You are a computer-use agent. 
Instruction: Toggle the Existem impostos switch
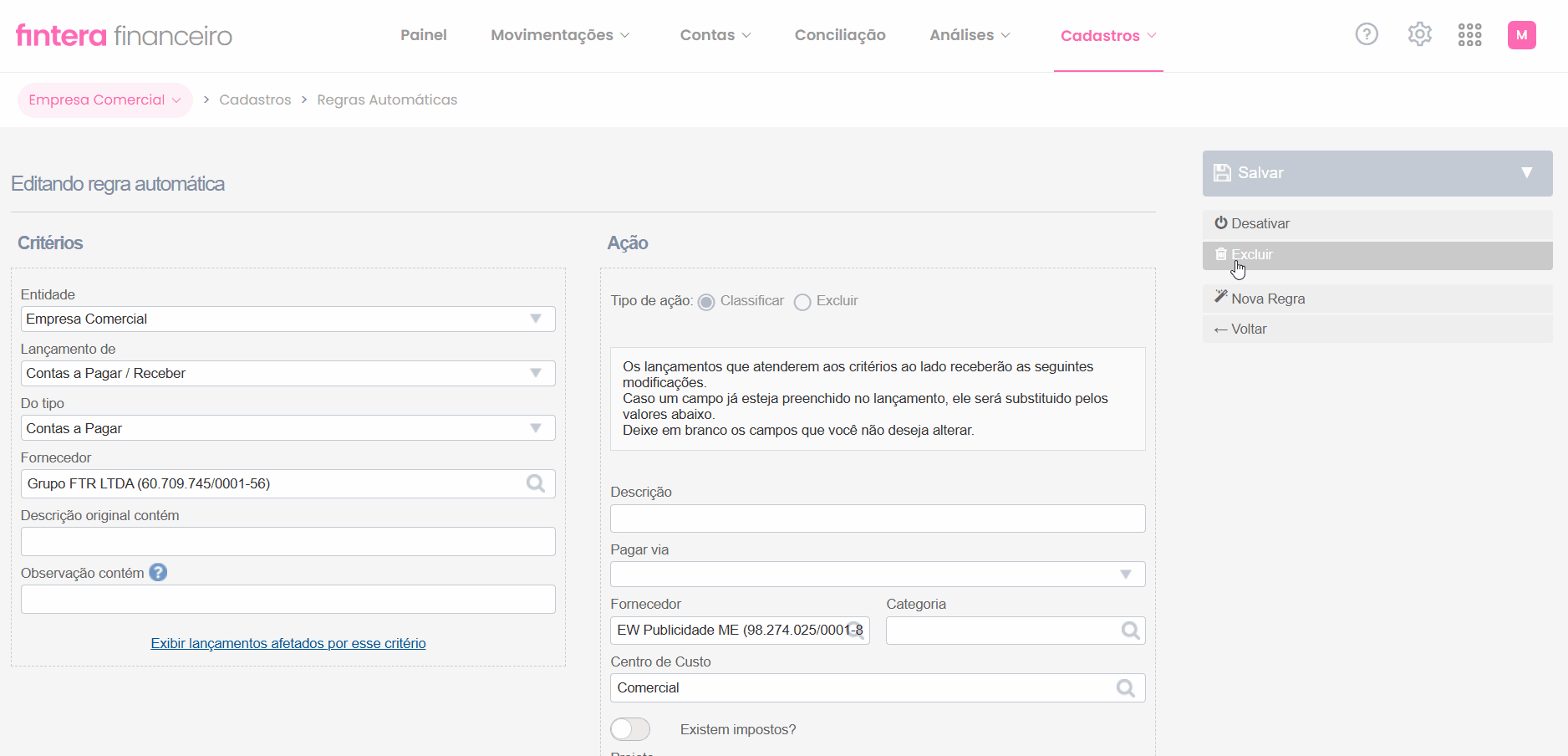coord(630,729)
